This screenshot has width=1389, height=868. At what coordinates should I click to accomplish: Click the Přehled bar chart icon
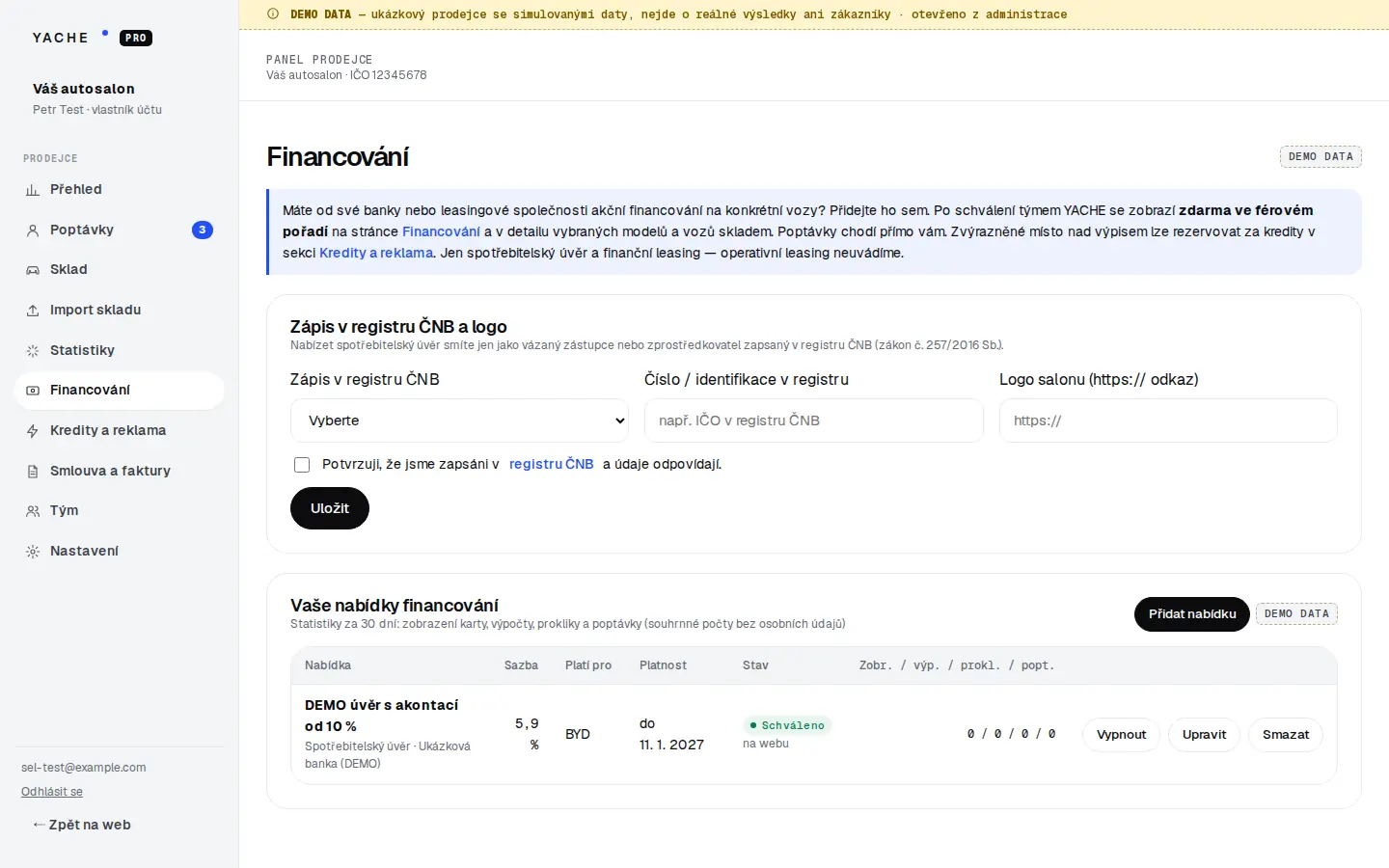pos(33,190)
